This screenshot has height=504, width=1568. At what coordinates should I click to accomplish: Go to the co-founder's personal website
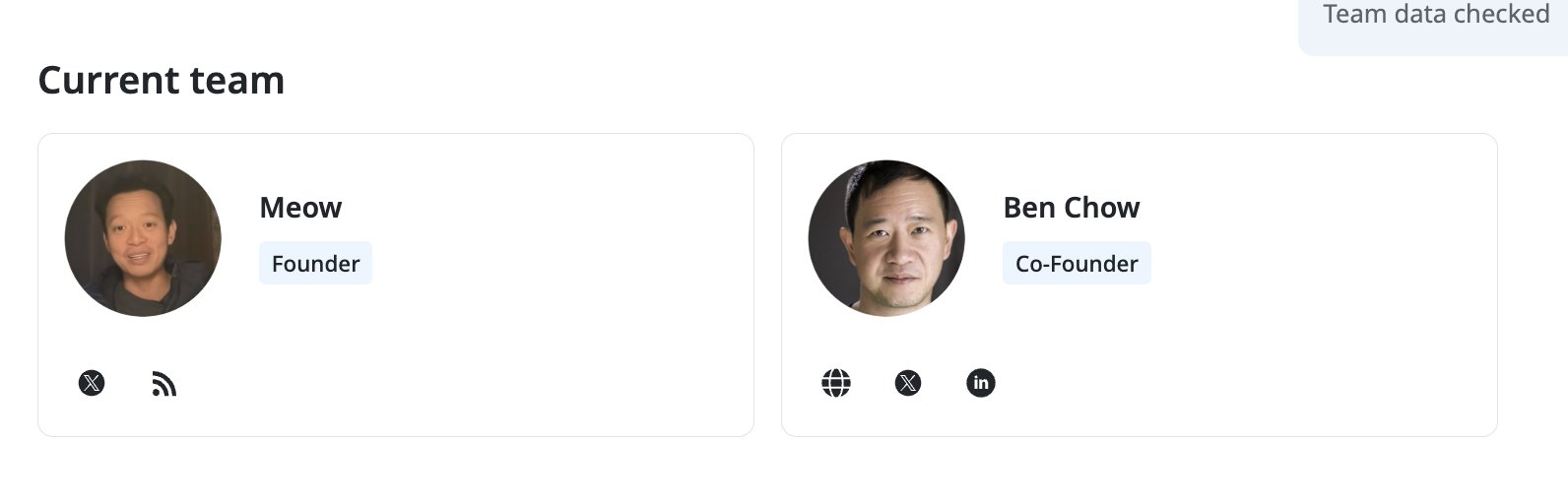tap(836, 383)
